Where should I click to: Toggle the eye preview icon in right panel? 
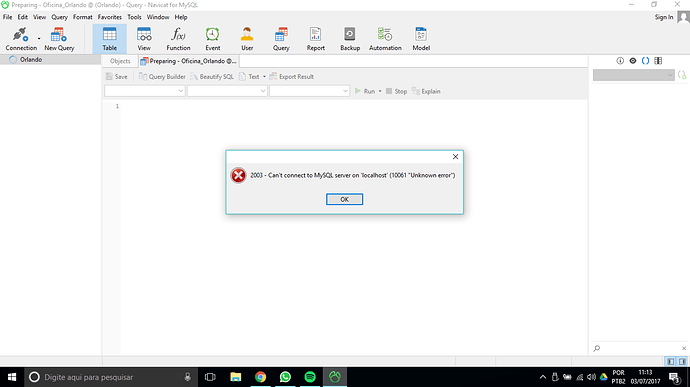click(633, 61)
